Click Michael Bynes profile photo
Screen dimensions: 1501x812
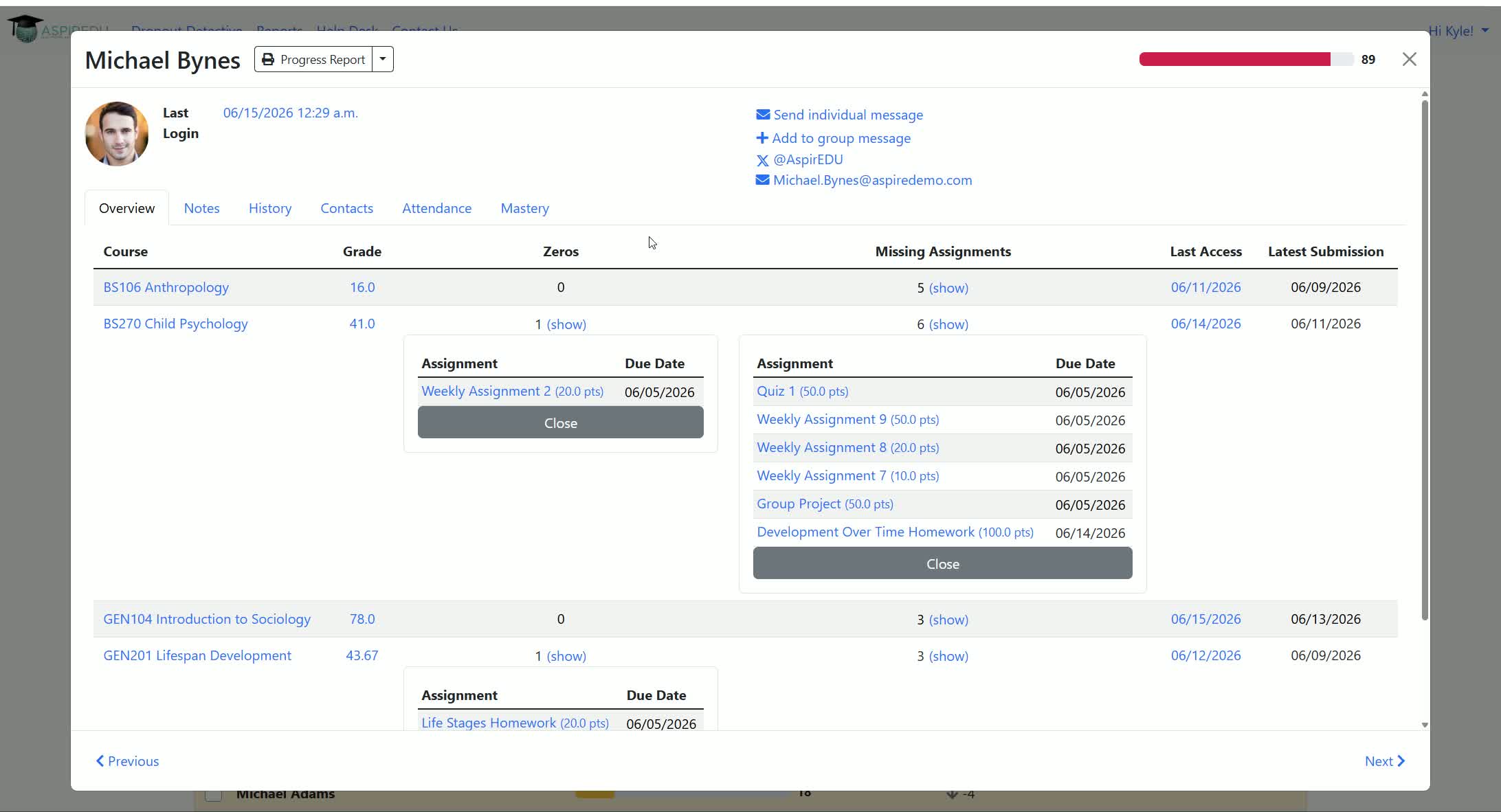click(x=117, y=134)
